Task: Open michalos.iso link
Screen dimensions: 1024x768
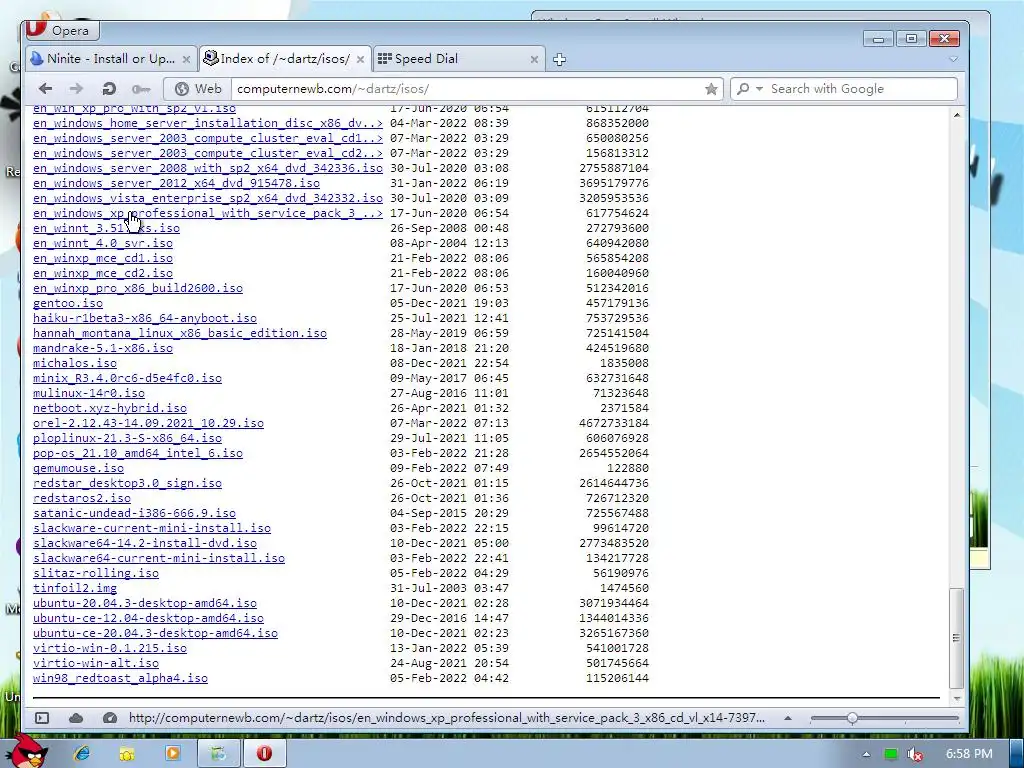Action: point(75,363)
